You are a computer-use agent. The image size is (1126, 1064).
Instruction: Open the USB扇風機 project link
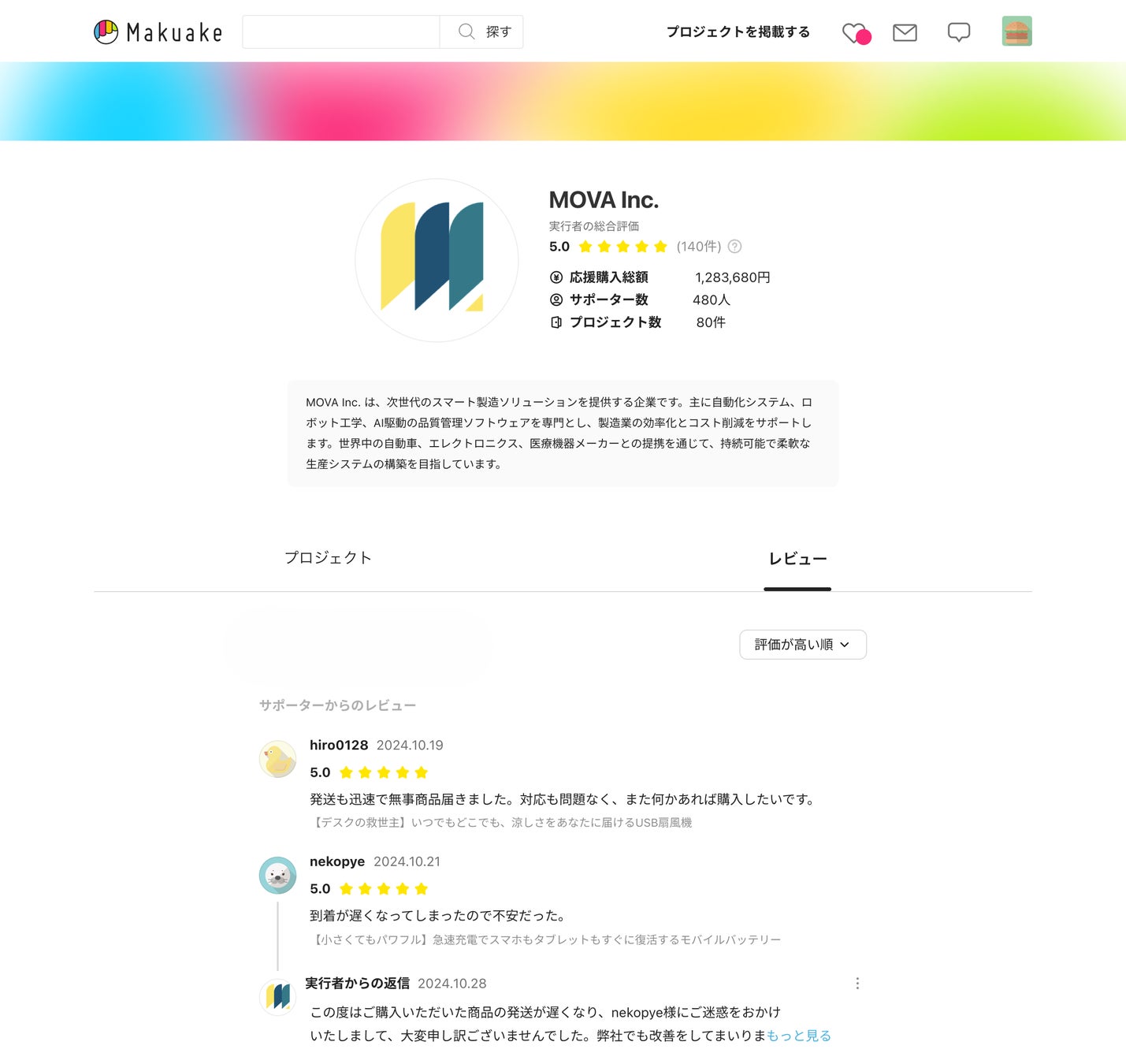pyautogui.click(x=501, y=823)
